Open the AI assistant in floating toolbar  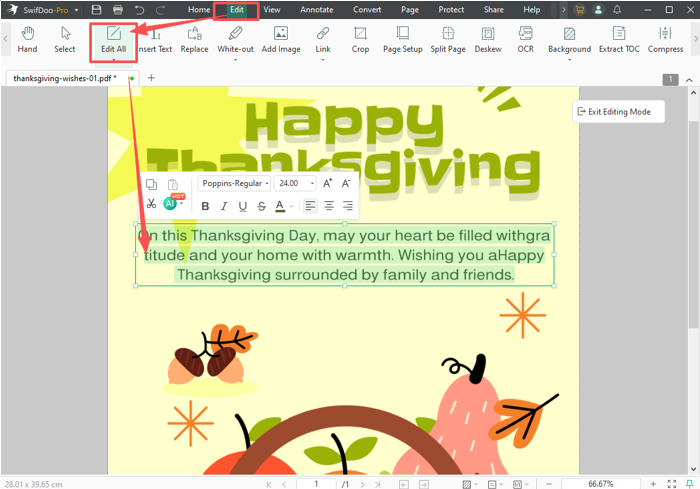[170, 204]
